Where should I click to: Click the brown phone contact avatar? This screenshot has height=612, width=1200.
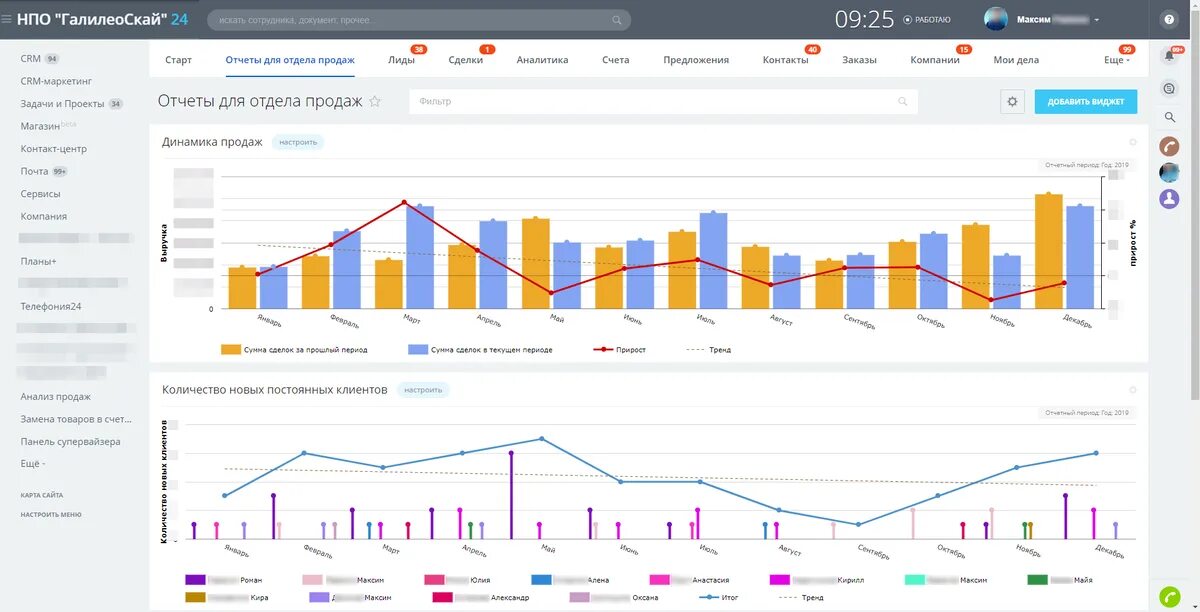(1169, 146)
